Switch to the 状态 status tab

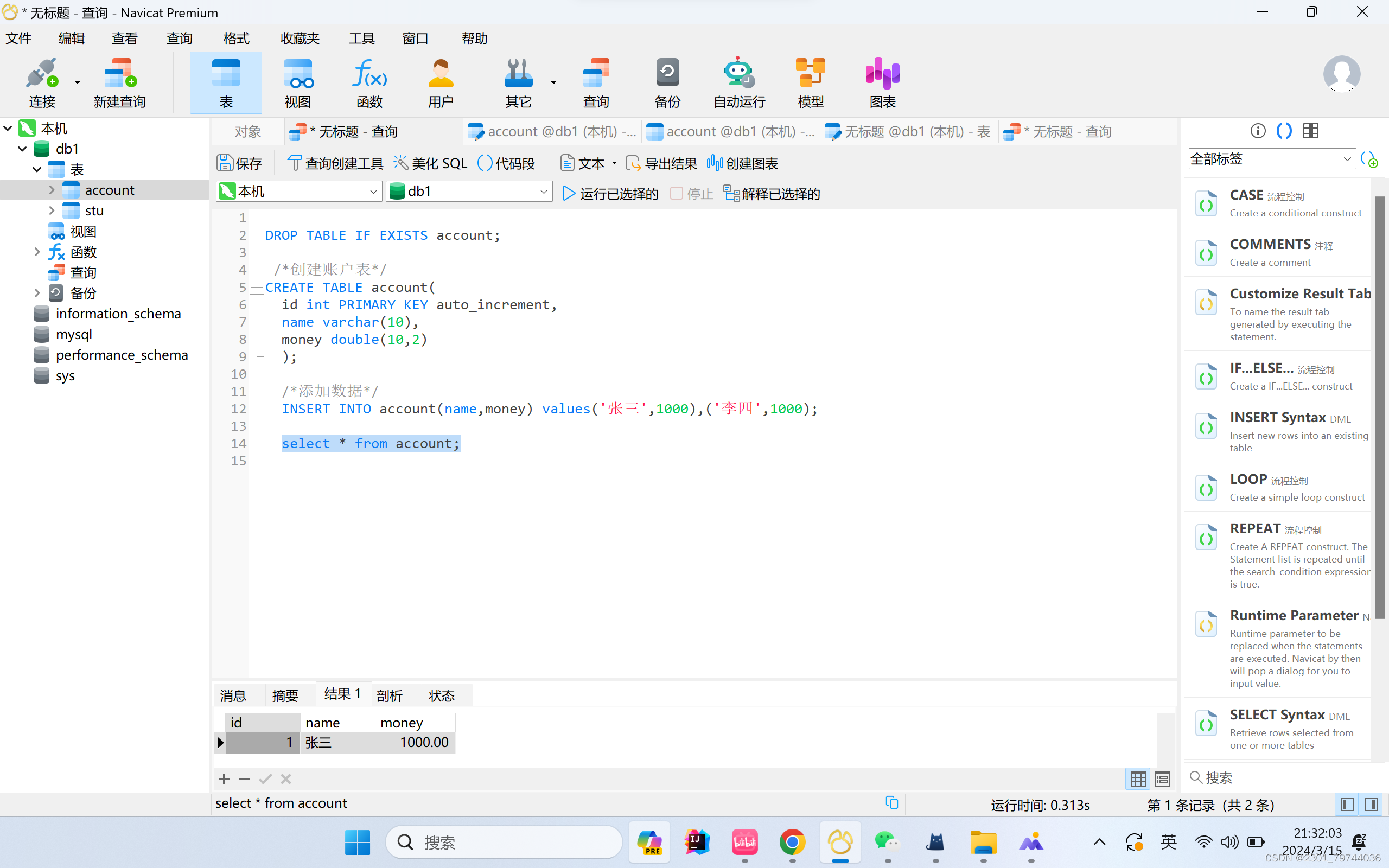coord(441,696)
